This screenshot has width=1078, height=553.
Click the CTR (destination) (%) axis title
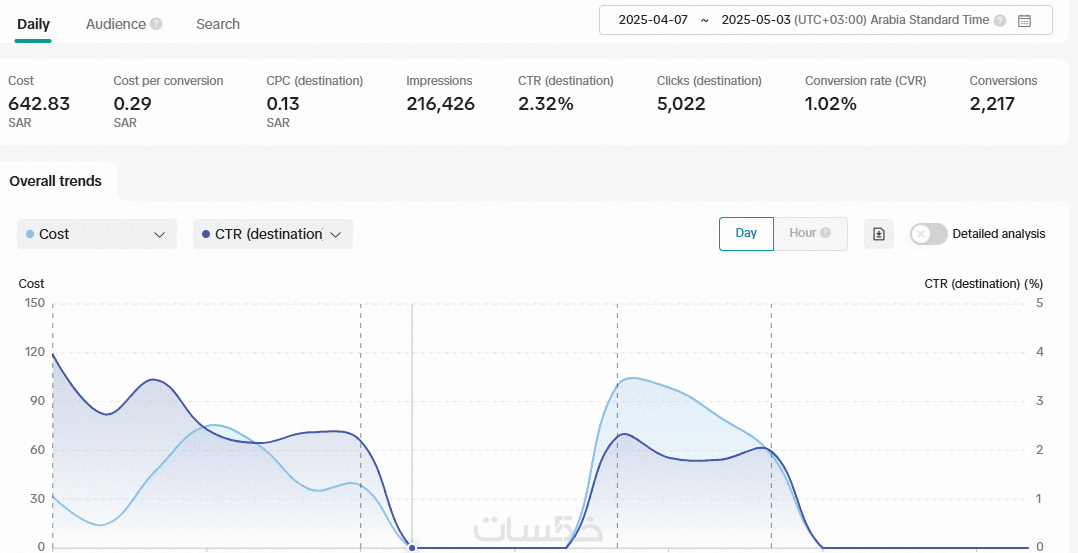(x=984, y=283)
